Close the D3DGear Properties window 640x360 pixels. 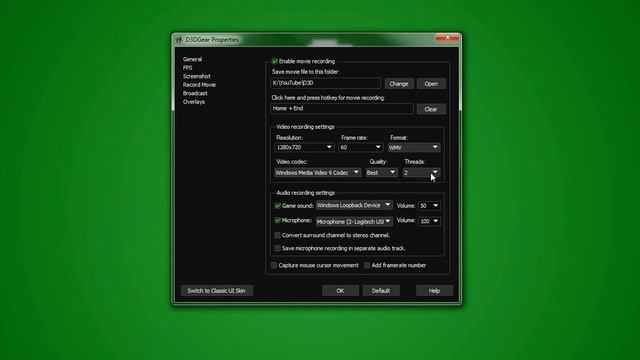tap(447, 38)
